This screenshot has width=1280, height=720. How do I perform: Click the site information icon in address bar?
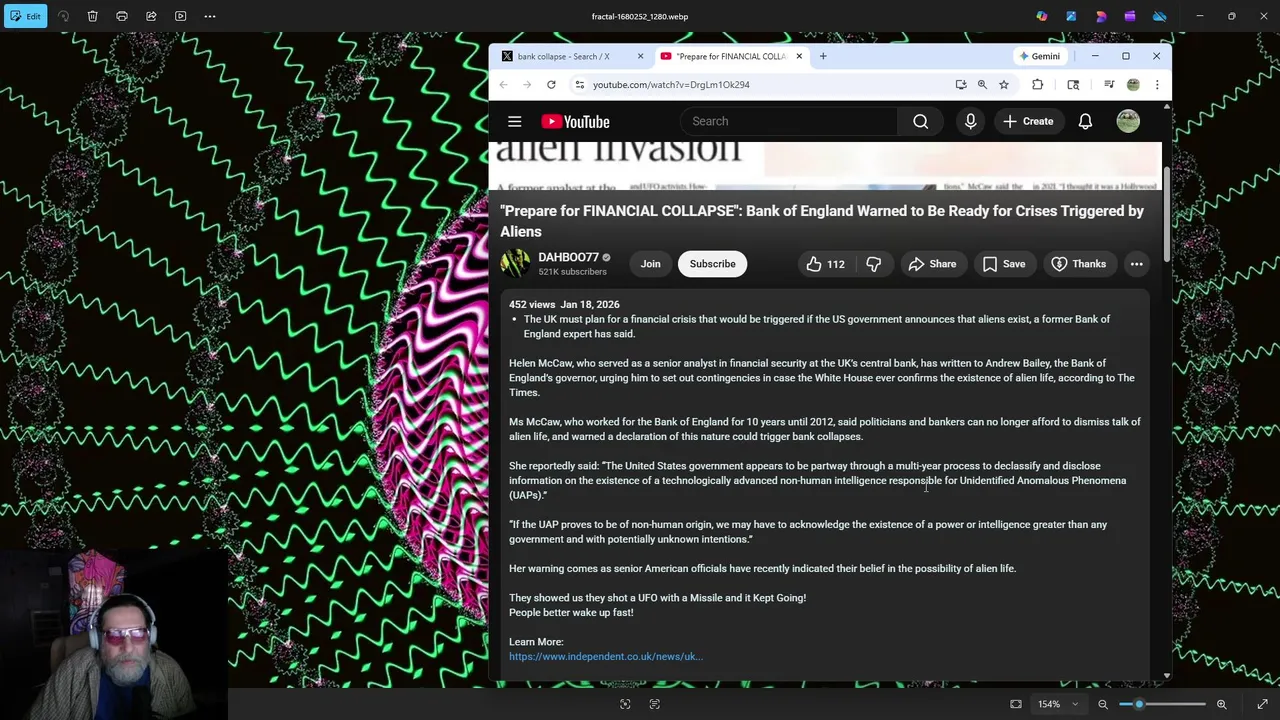(x=579, y=85)
